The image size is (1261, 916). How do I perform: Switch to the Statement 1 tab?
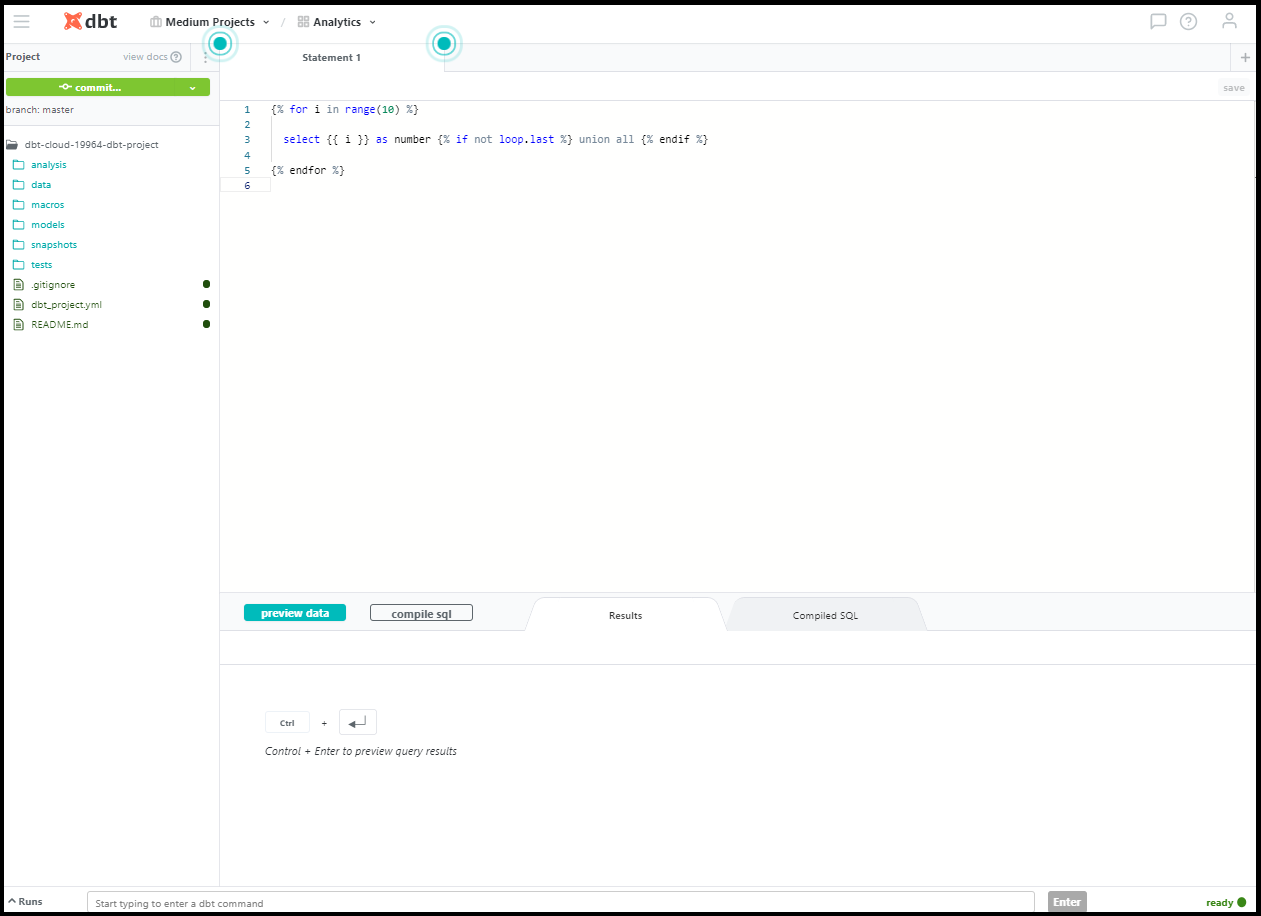point(332,58)
